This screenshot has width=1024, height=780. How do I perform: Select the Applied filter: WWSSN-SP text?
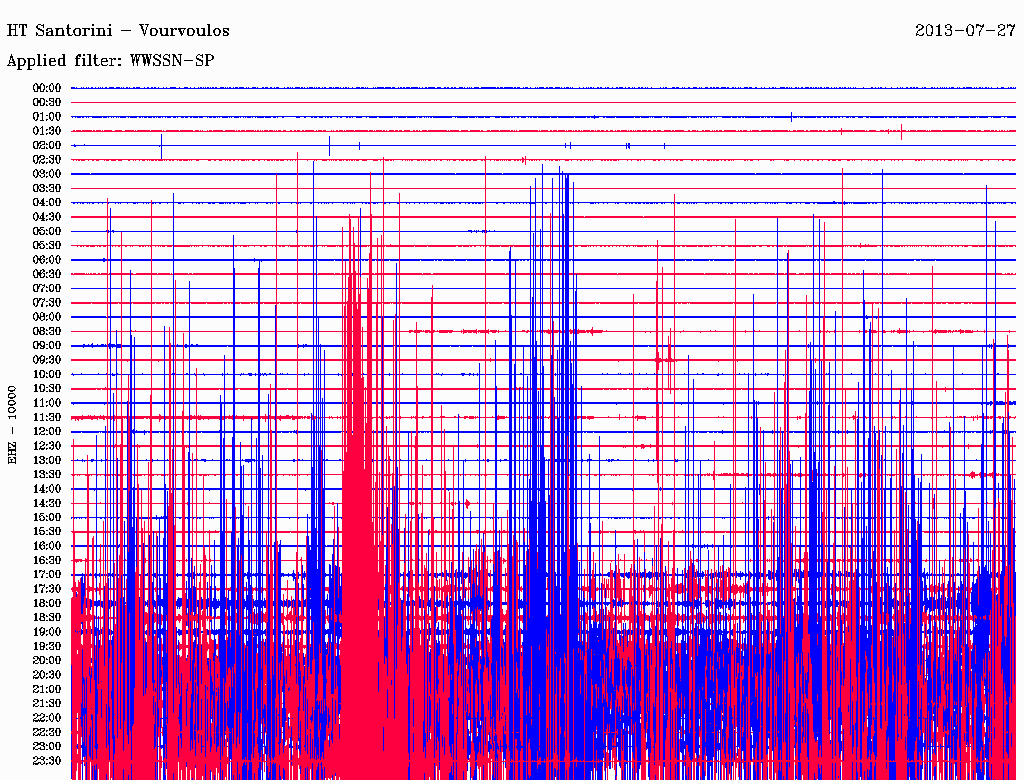110,61
